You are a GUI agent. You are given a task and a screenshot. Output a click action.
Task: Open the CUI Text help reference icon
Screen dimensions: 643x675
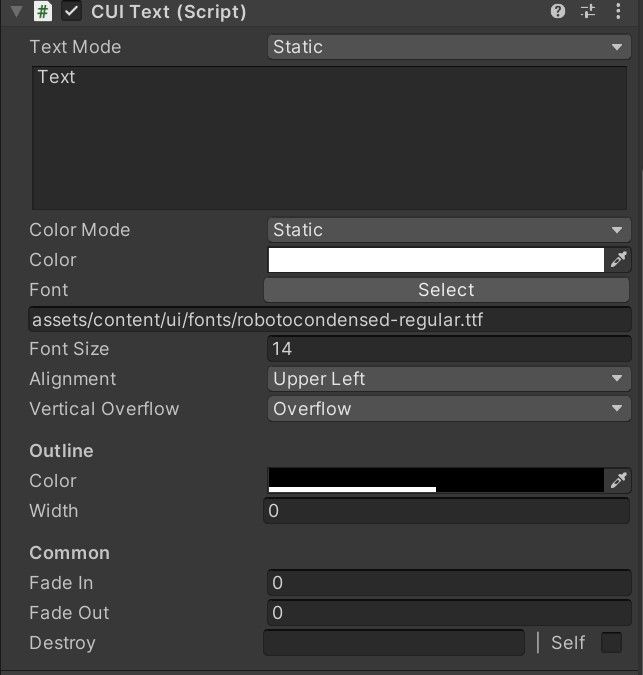click(558, 11)
